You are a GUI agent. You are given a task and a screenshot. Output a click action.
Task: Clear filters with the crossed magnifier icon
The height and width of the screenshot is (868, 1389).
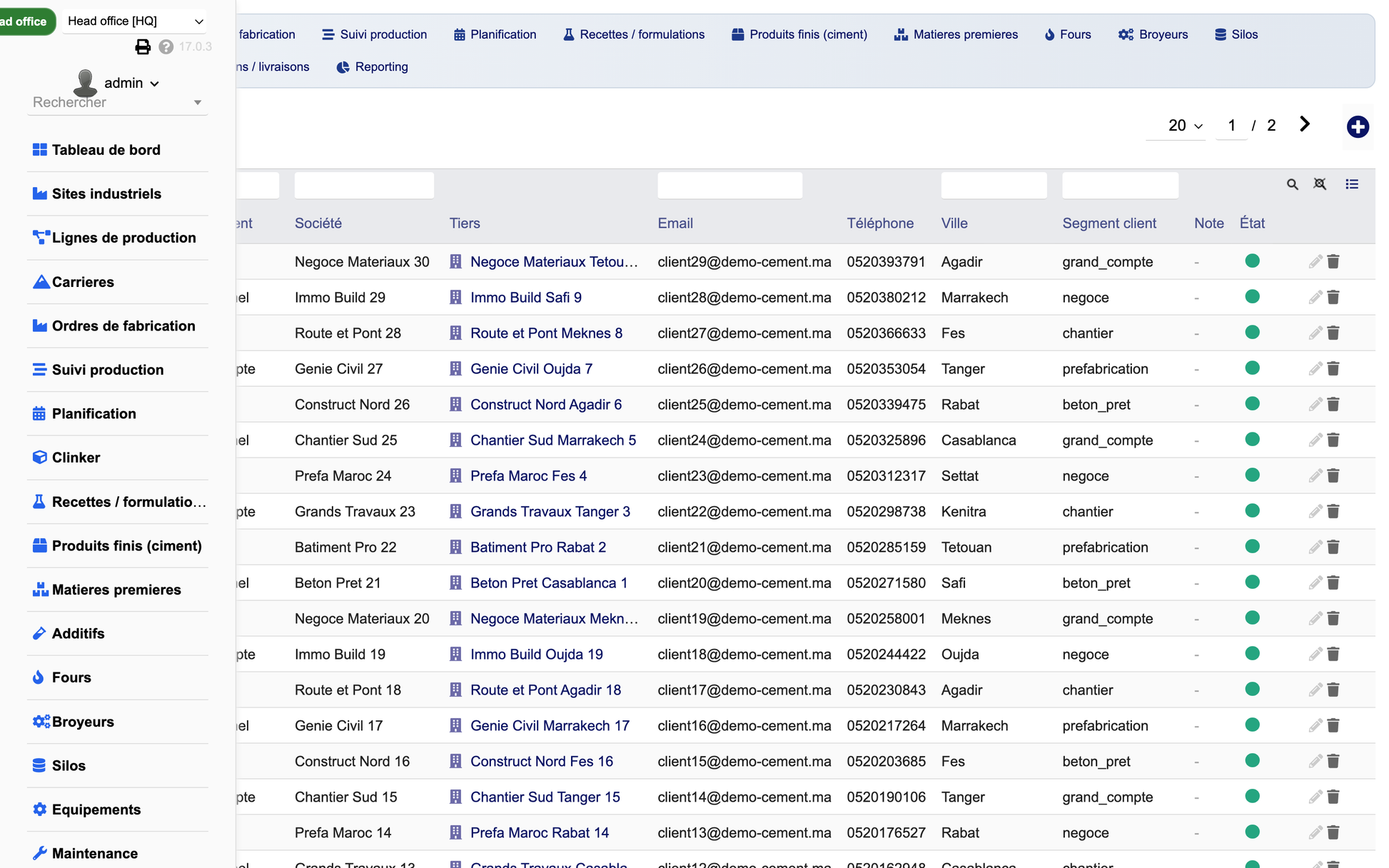click(1320, 184)
